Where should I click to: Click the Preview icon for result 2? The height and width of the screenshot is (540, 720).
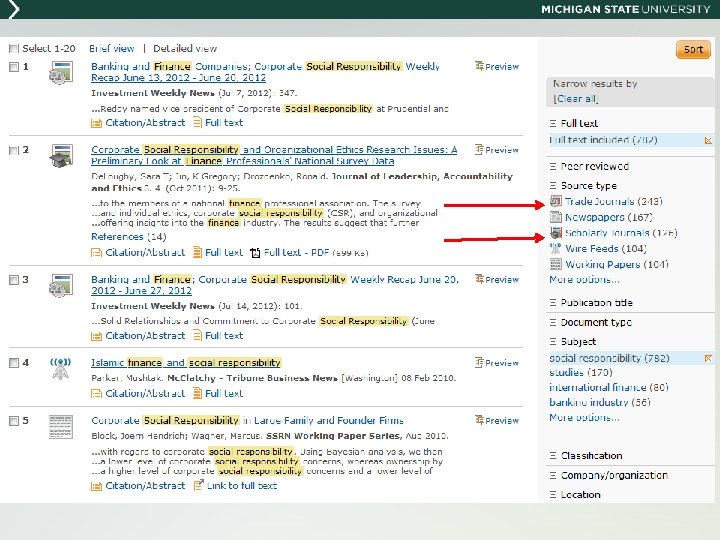[x=479, y=149]
